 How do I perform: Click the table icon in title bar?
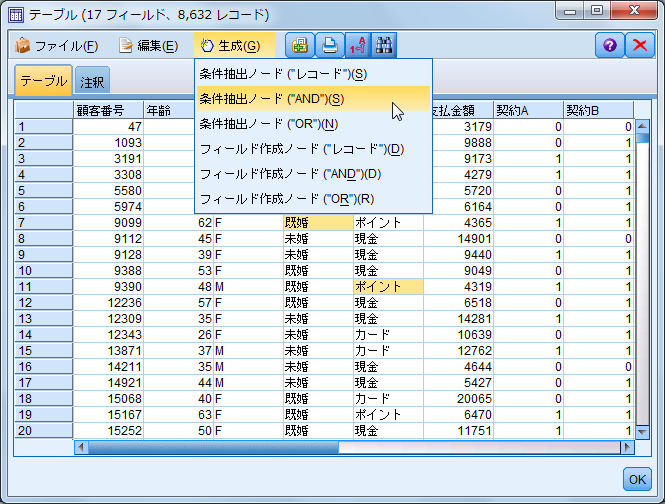point(16,15)
